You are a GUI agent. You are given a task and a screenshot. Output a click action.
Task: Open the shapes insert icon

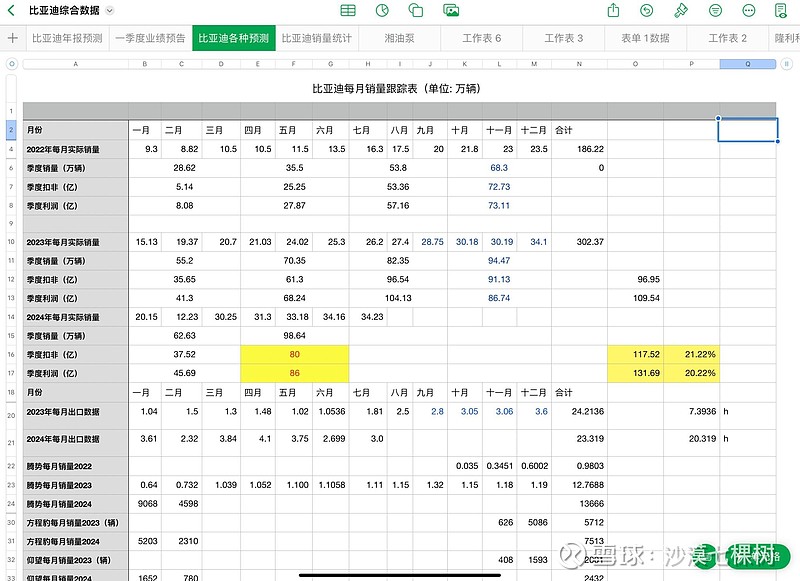(x=416, y=10)
